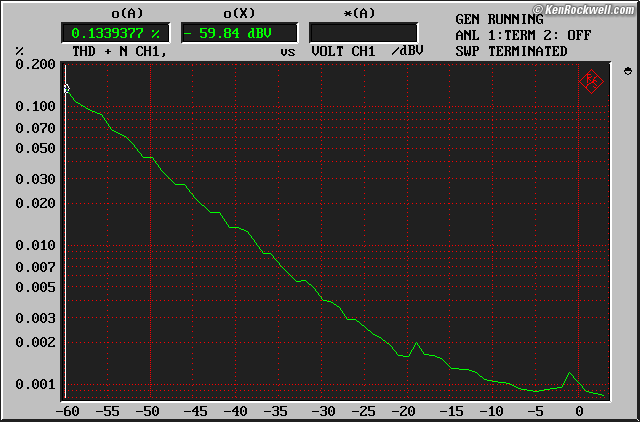This screenshot has width=640, height=422.
Task: Click the -15 x-axis label
Action: click(451, 411)
